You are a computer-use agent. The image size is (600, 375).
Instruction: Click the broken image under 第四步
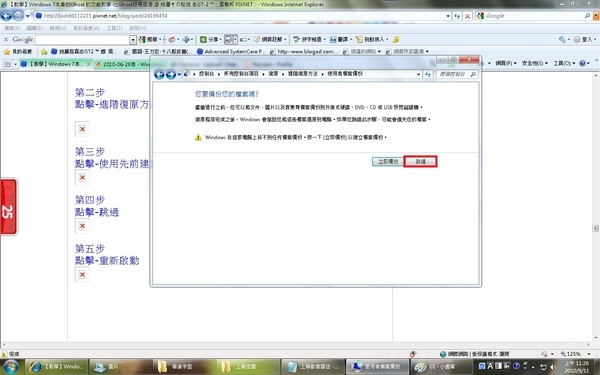click(82, 226)
